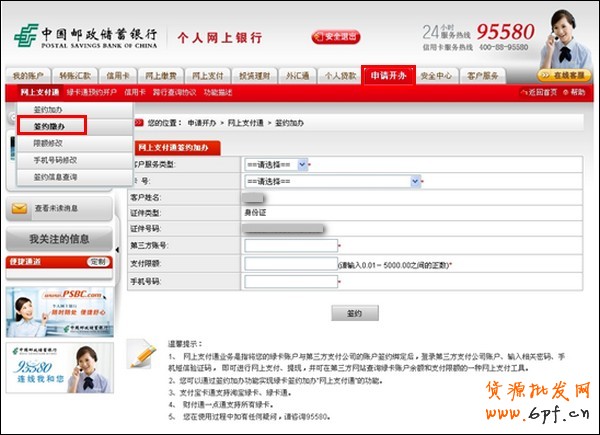Image resolution: width=600 pixels, height=435 pixels.
Task: Click the 手机号码 input field
Action: [290, 283]
